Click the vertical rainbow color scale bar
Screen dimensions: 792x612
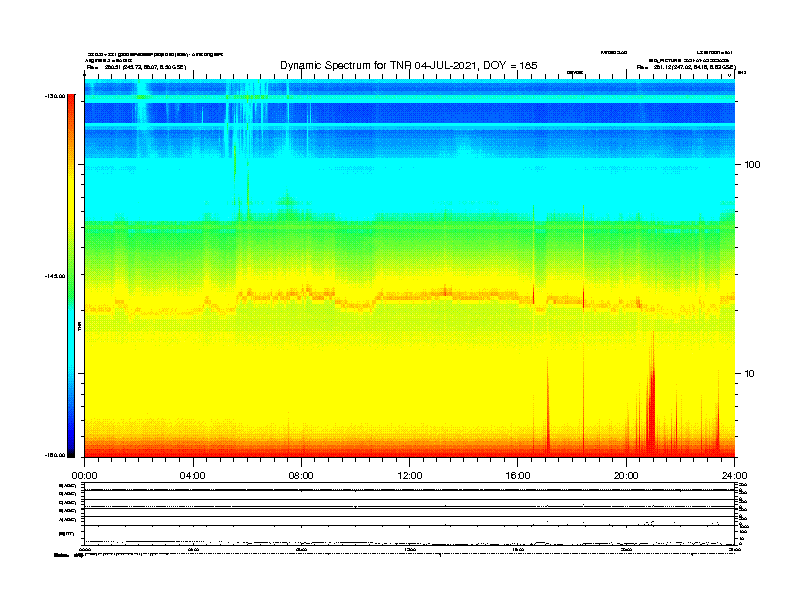click(x=71, y=276)
